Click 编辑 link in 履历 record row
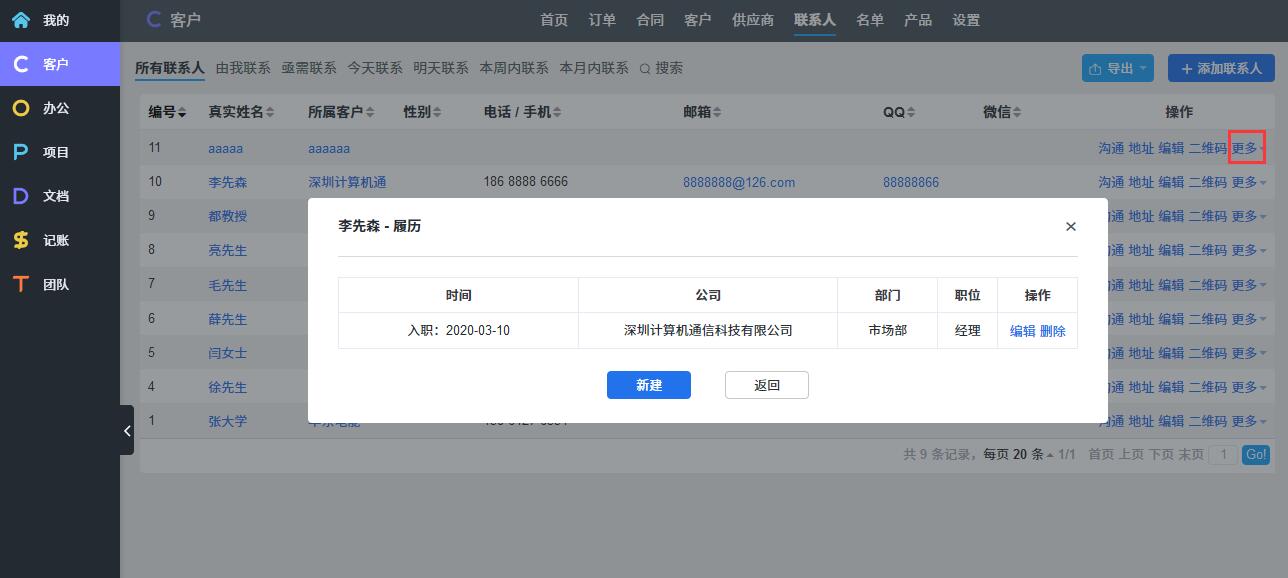The height and width of the screenshot is (578, 1288). [1023, 331]
